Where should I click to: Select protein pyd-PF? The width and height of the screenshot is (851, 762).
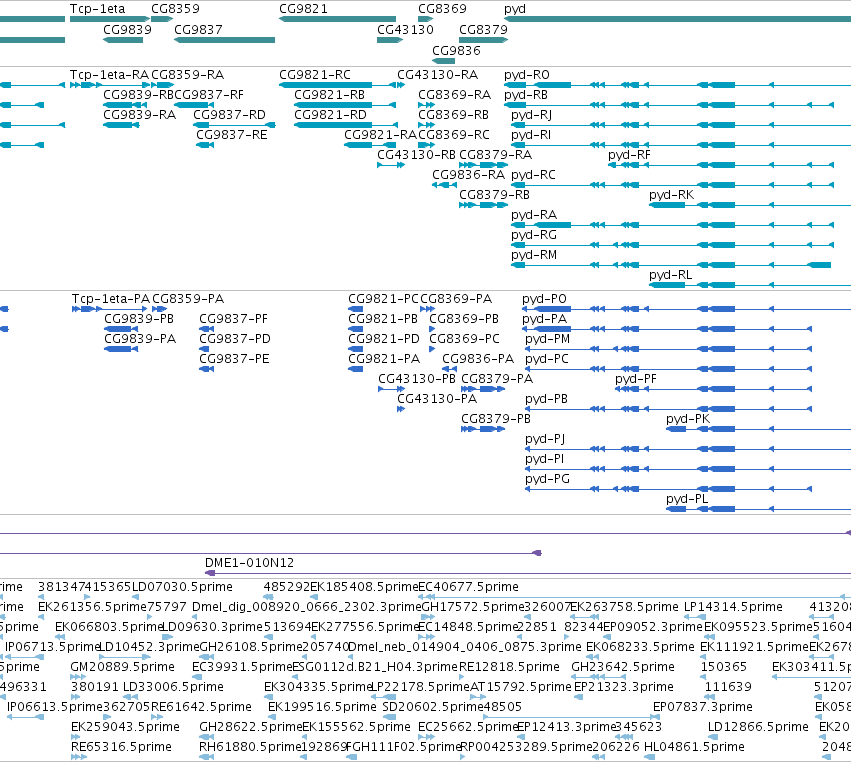(x=636, y=379)
